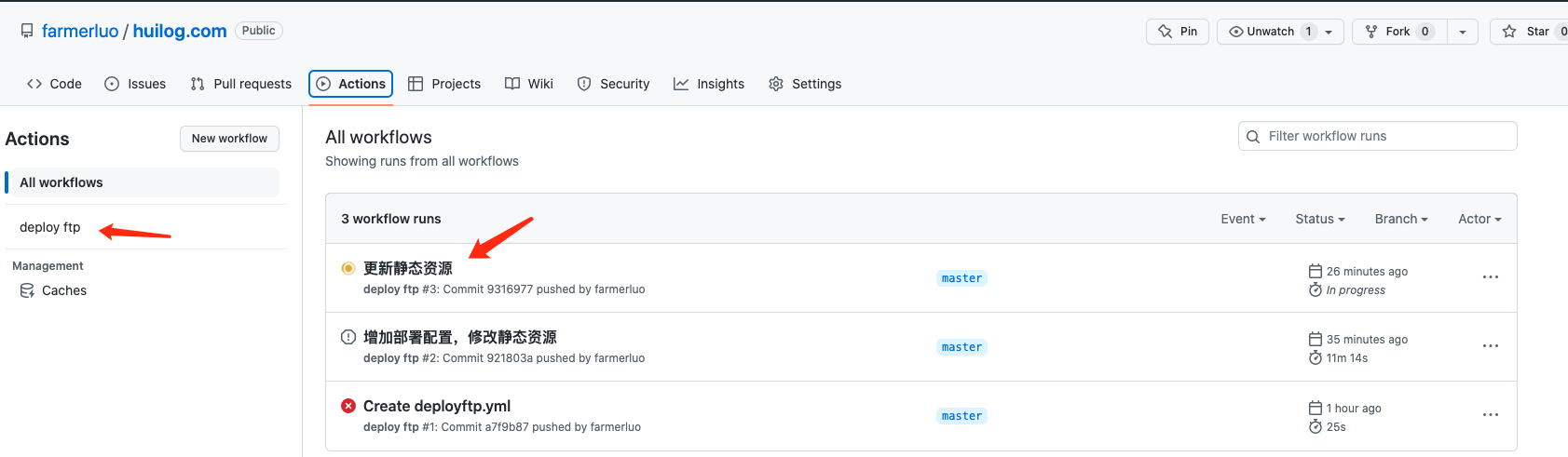Open the Security tab
Screen dimensions: 1568x457
(x=613, y=84)
